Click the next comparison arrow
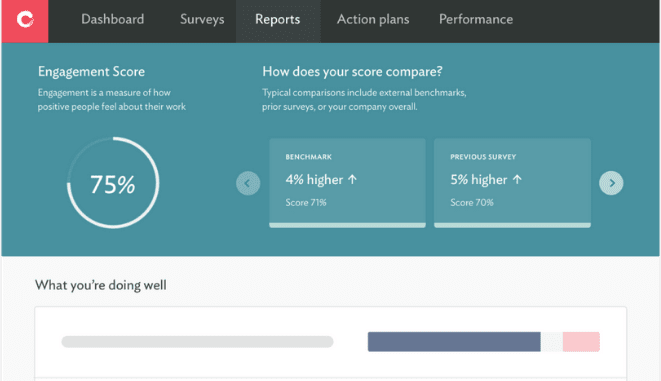Screen dimensions: 661x381 point(611,183)
